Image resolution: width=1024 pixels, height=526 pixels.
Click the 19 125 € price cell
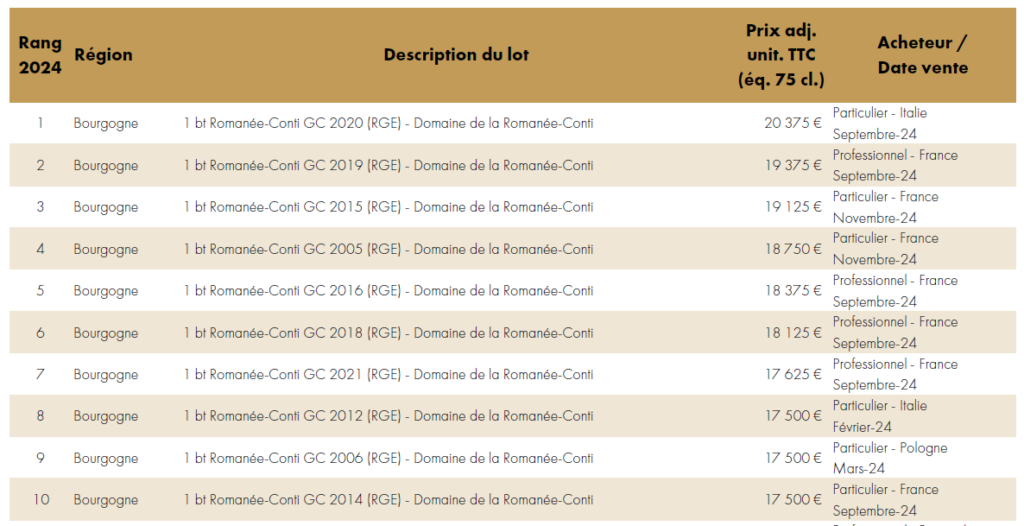click(793, 207)
